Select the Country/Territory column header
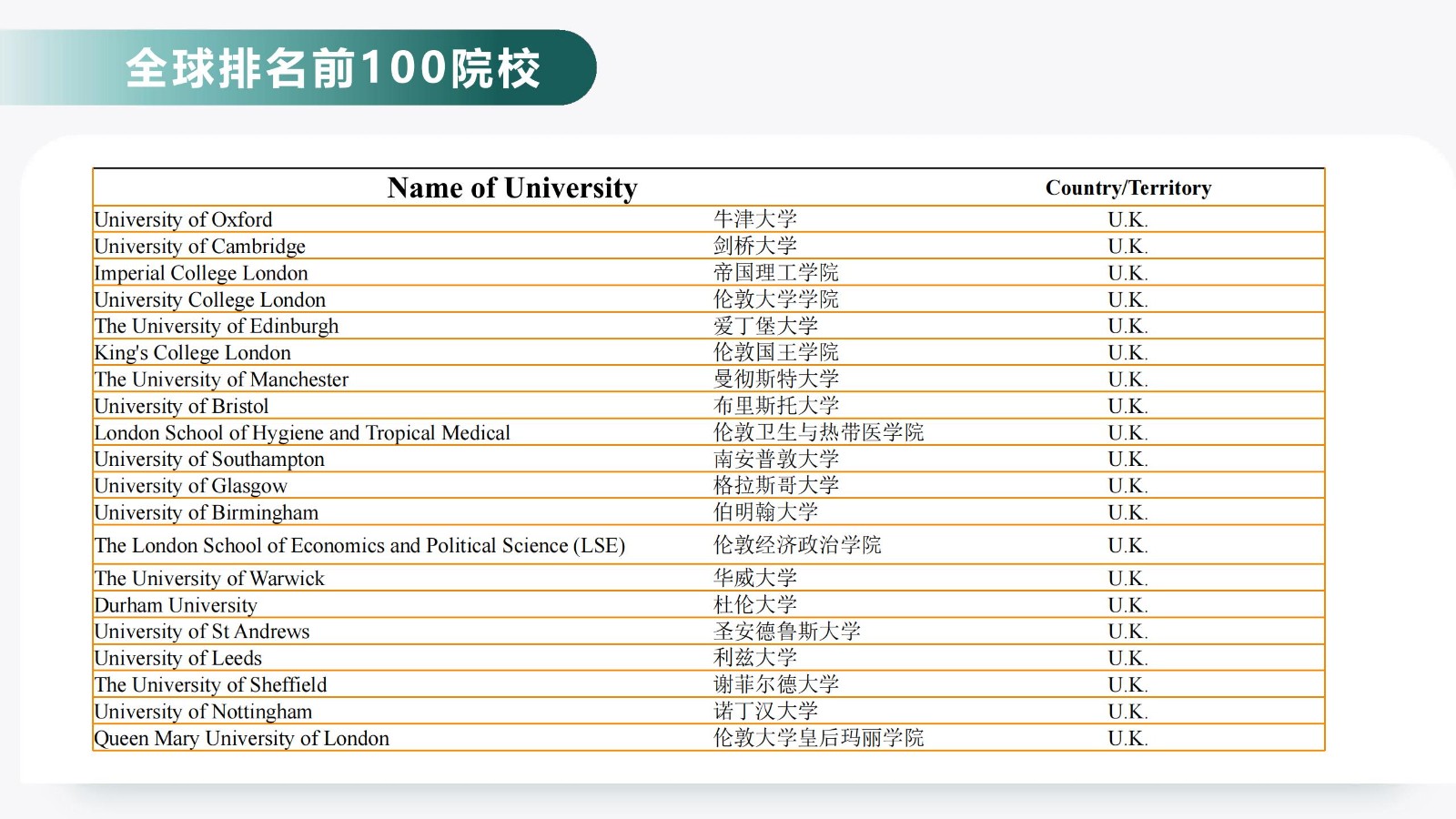 click(1128, 187)
